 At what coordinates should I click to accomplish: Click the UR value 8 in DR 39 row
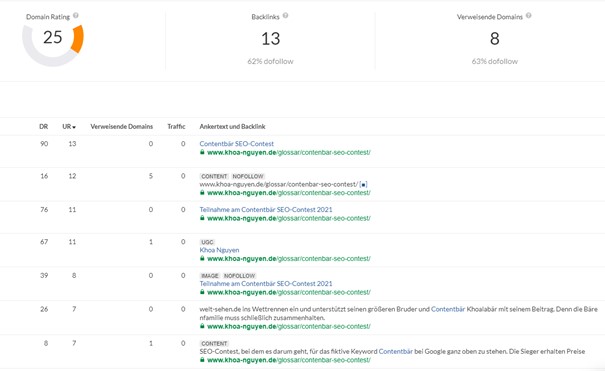point(74,276)
